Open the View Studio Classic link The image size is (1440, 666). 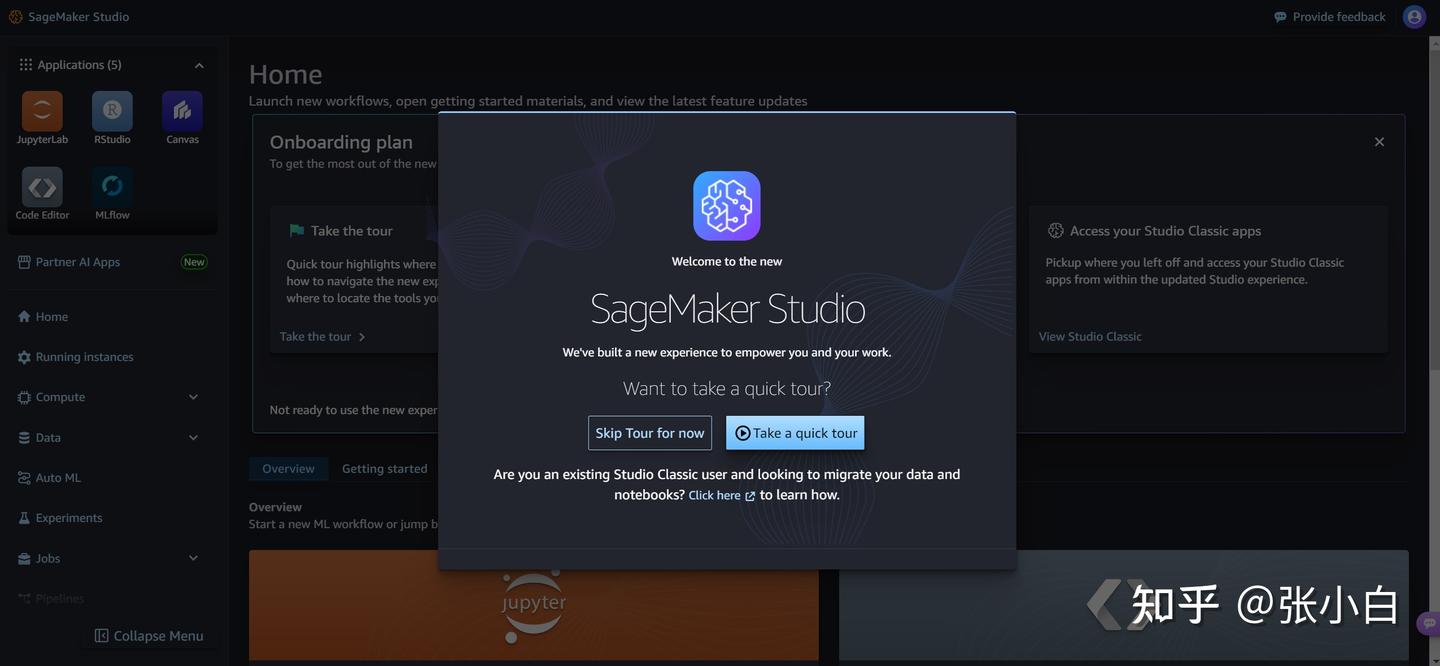[1090, 336]
